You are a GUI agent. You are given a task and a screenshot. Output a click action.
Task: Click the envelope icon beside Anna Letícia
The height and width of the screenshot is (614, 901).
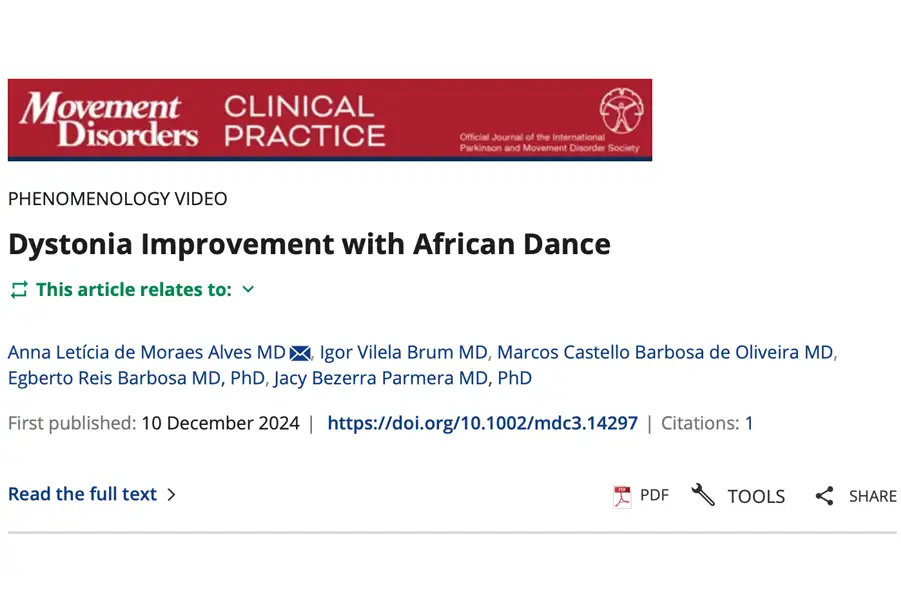pos(300,353)
